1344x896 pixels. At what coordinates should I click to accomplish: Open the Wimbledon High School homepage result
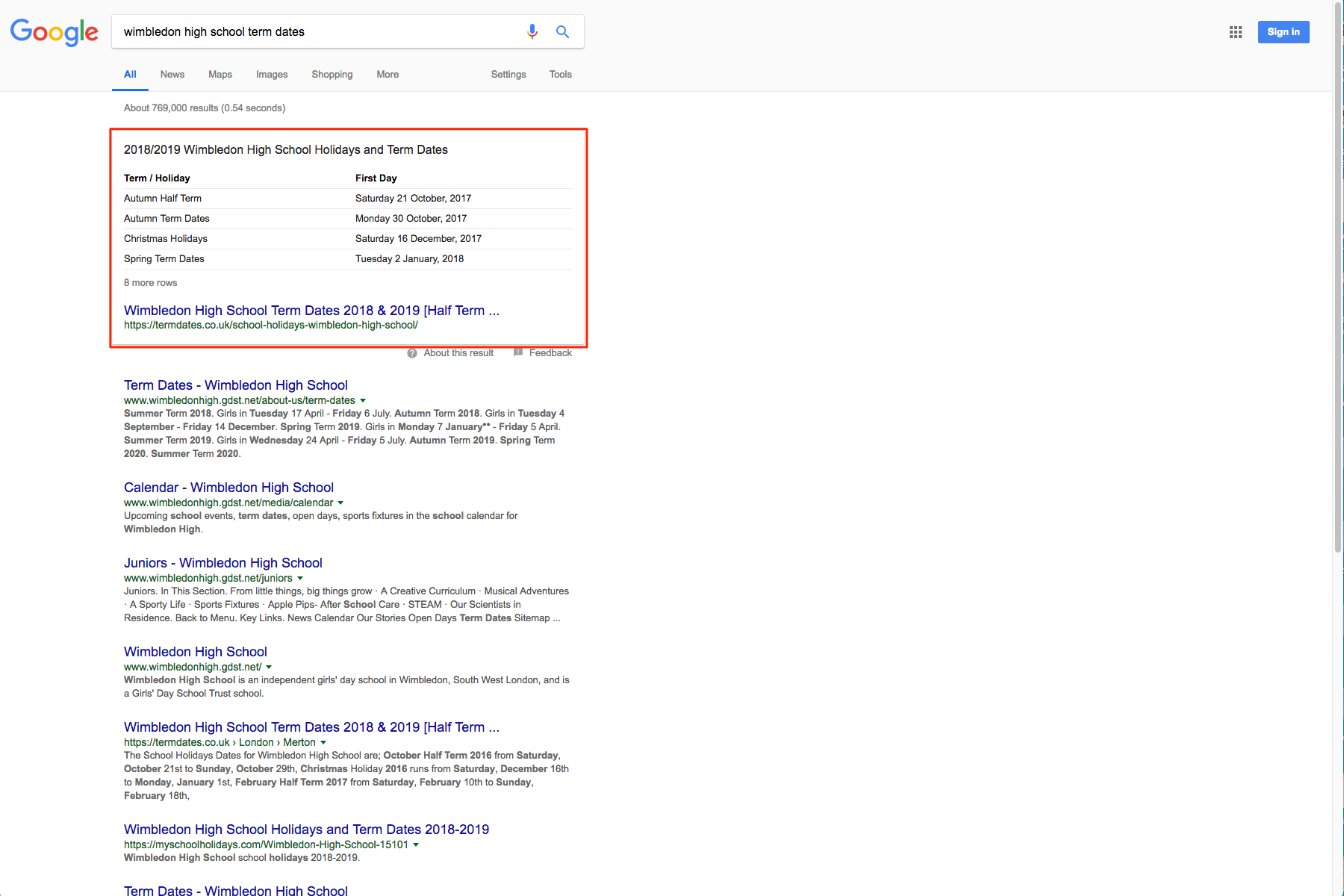tap(196, 652)
